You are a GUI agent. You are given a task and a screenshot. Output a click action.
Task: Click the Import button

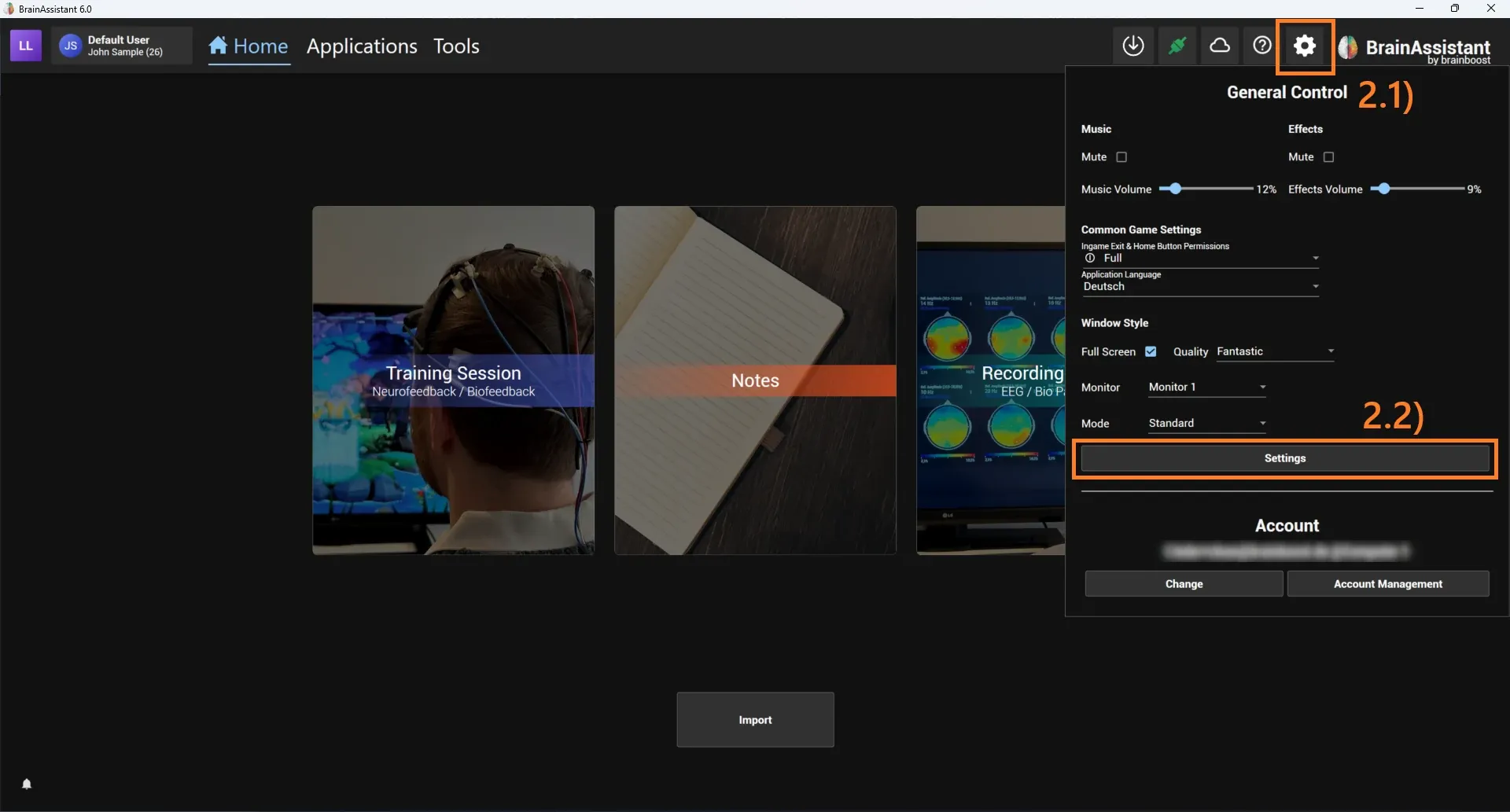[x=755, y=720]
